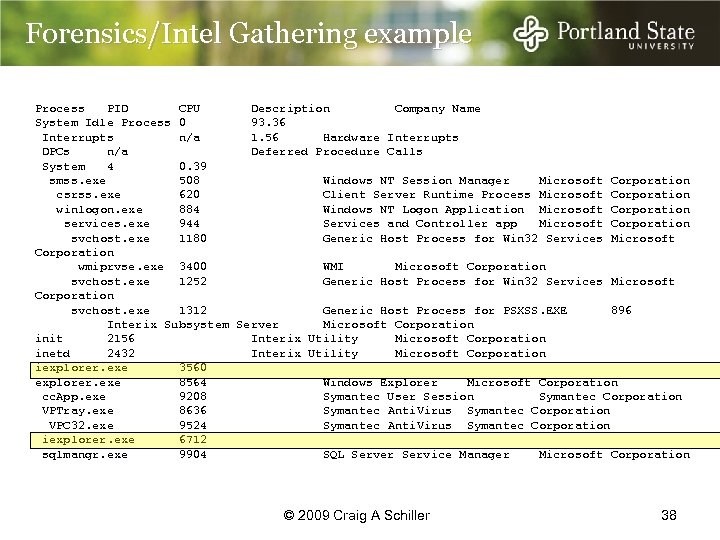Click 'SQL Server Service Manager' description
Screen dimensions: 720x540
pyautogui.click(x=416, y=455)
